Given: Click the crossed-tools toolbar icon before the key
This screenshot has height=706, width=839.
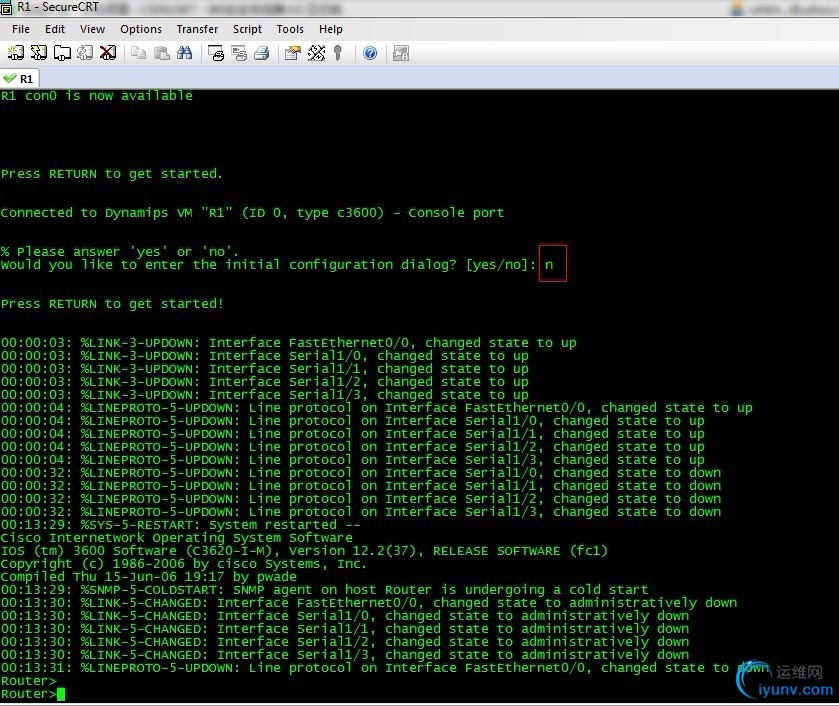Looking at the screenshot, I should click(x=316, y=53).
